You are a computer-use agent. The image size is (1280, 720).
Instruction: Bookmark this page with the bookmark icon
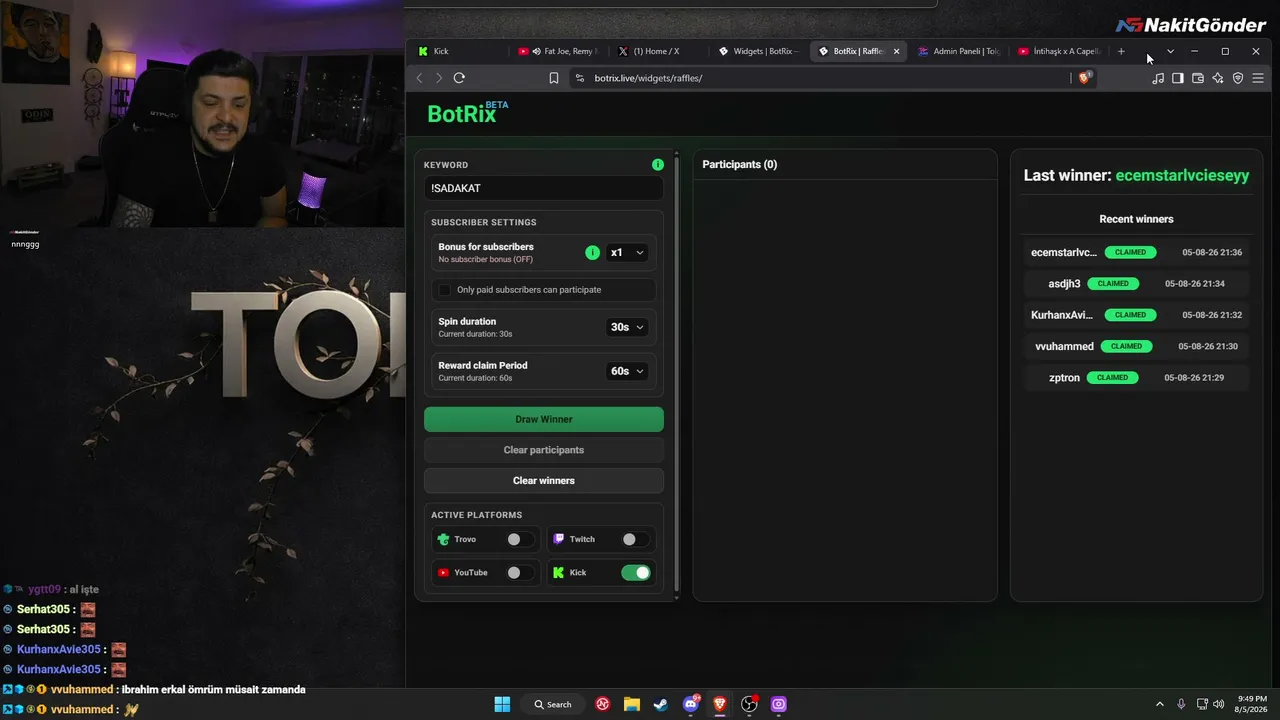click(554, 78)
